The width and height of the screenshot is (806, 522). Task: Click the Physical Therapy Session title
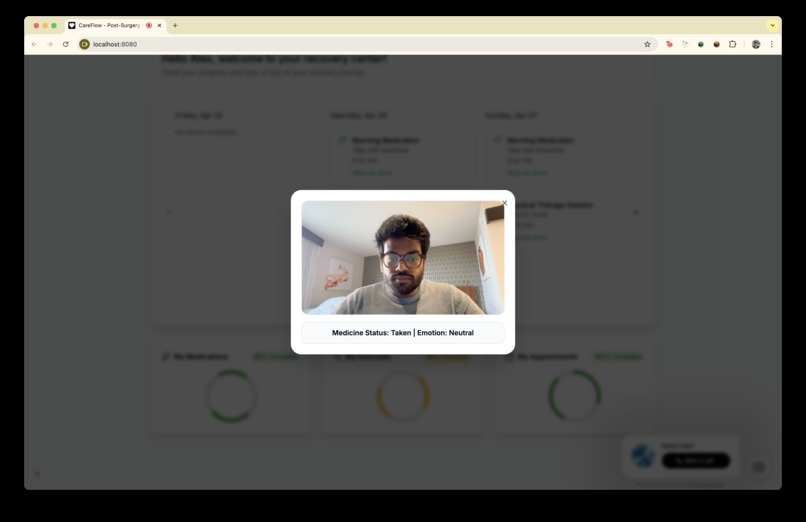click(x=554, y=205)
